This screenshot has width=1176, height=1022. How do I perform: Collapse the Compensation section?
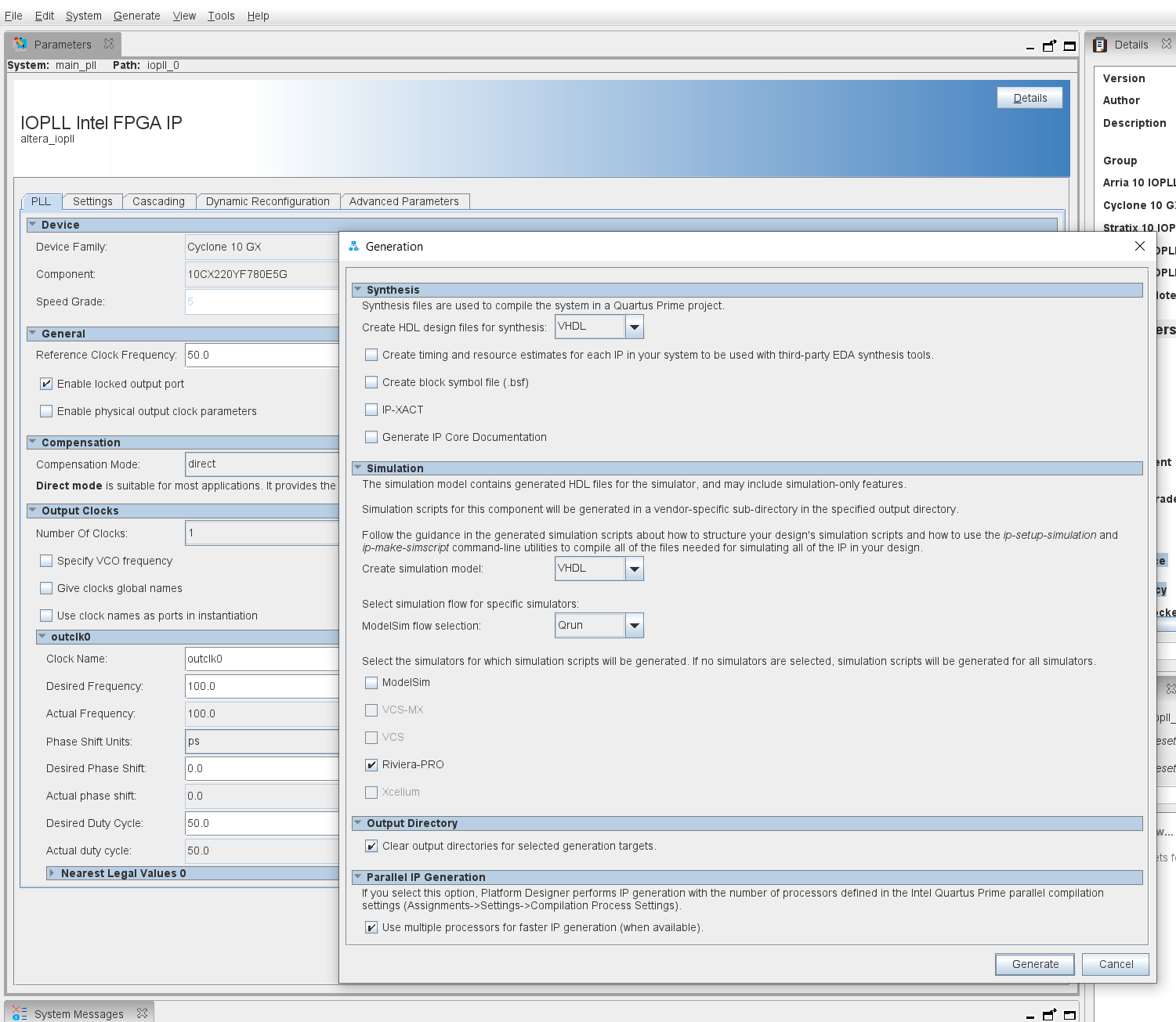pos(33,442)
